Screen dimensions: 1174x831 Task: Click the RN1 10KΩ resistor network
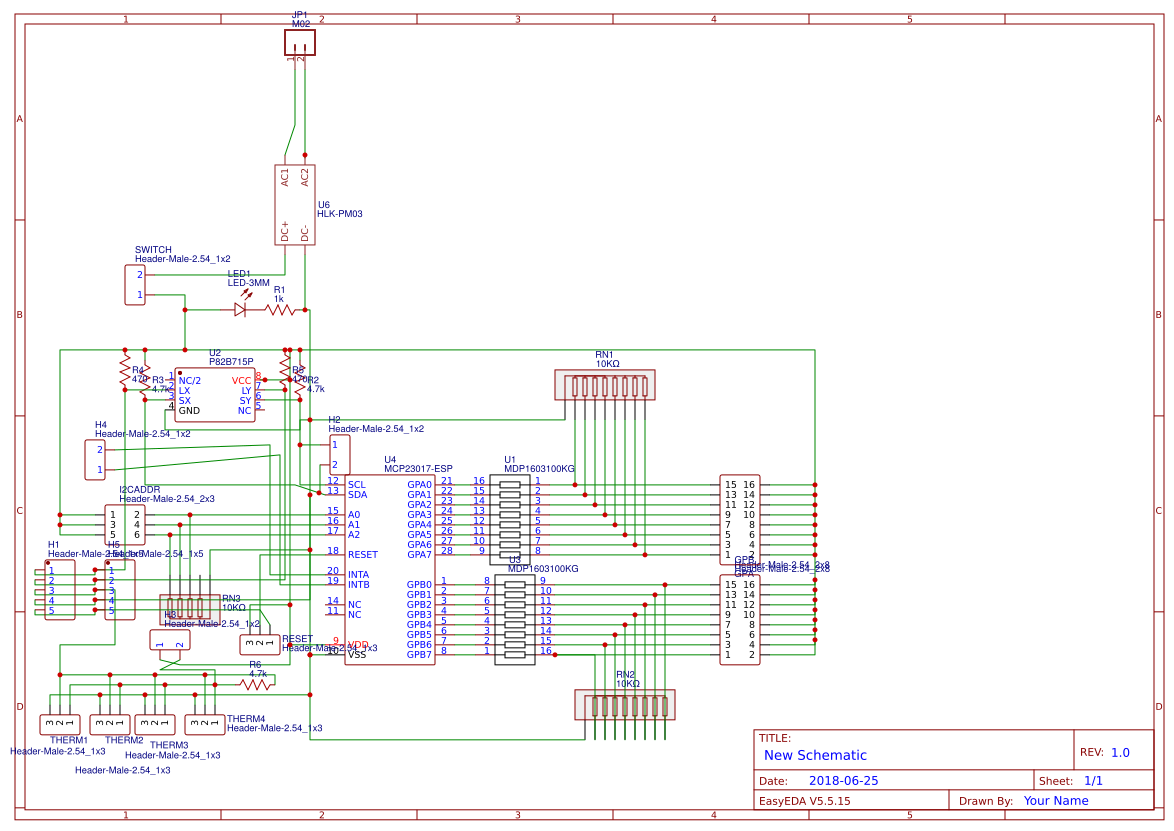605,385
